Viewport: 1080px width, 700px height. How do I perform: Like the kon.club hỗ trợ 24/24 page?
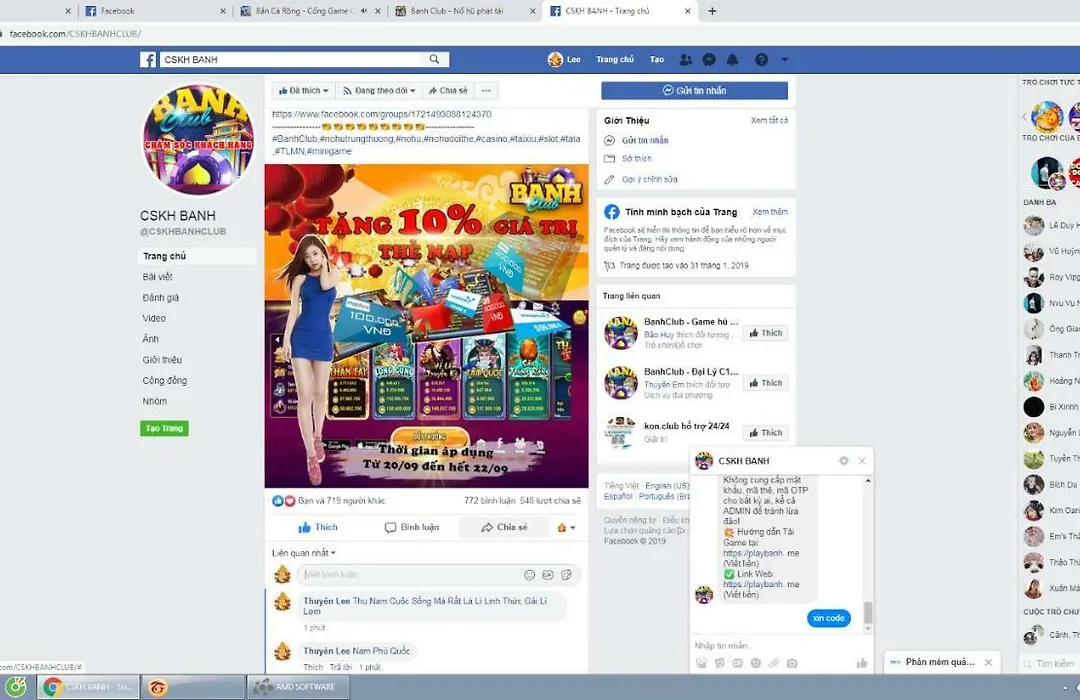tap(765, 433)
